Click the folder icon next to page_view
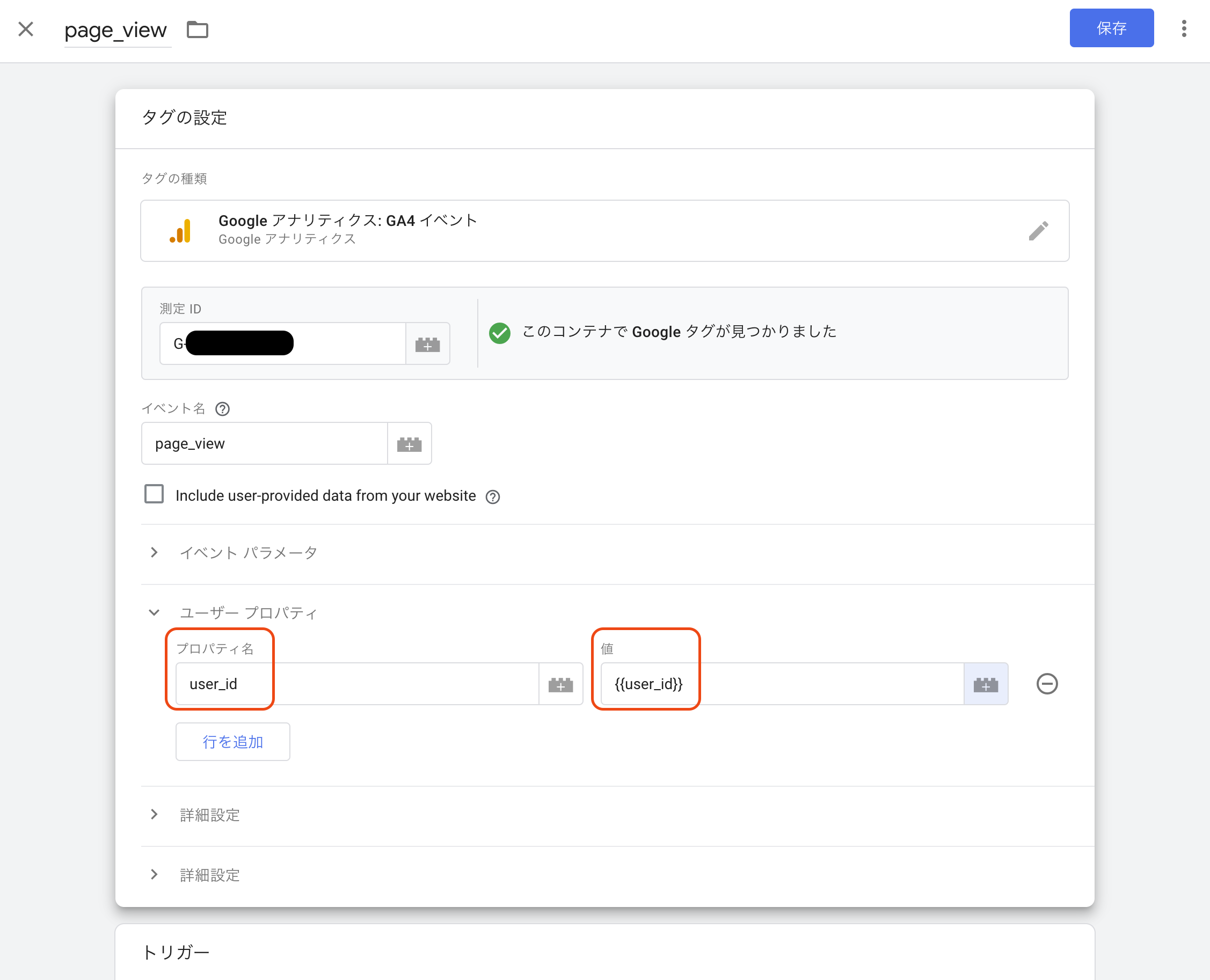This screenshot has width=1210, height=980. coord(197,30)
